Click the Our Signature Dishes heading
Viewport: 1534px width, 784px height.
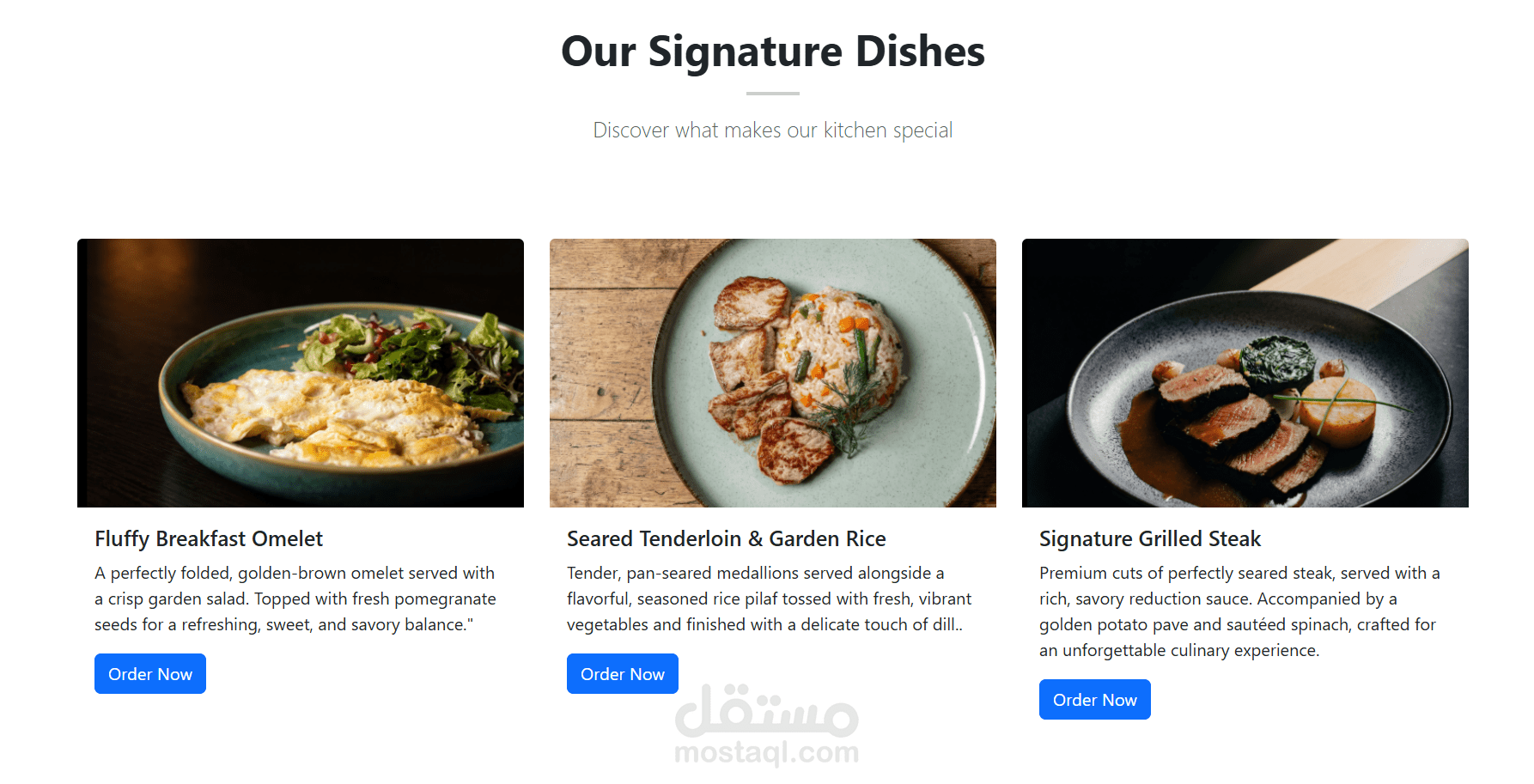[773, 52]
